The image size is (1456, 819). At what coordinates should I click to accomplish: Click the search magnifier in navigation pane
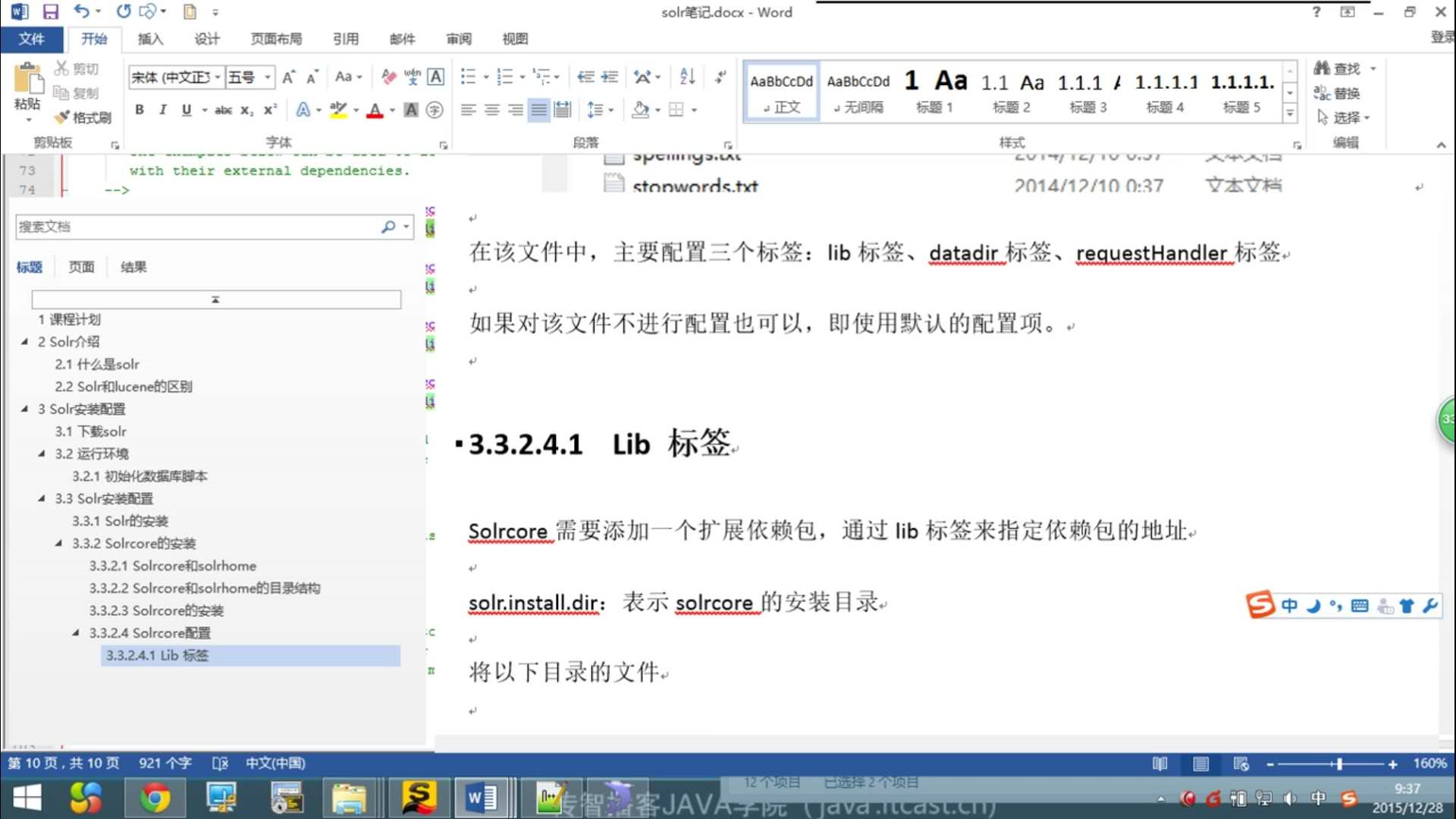coord(388,227)
